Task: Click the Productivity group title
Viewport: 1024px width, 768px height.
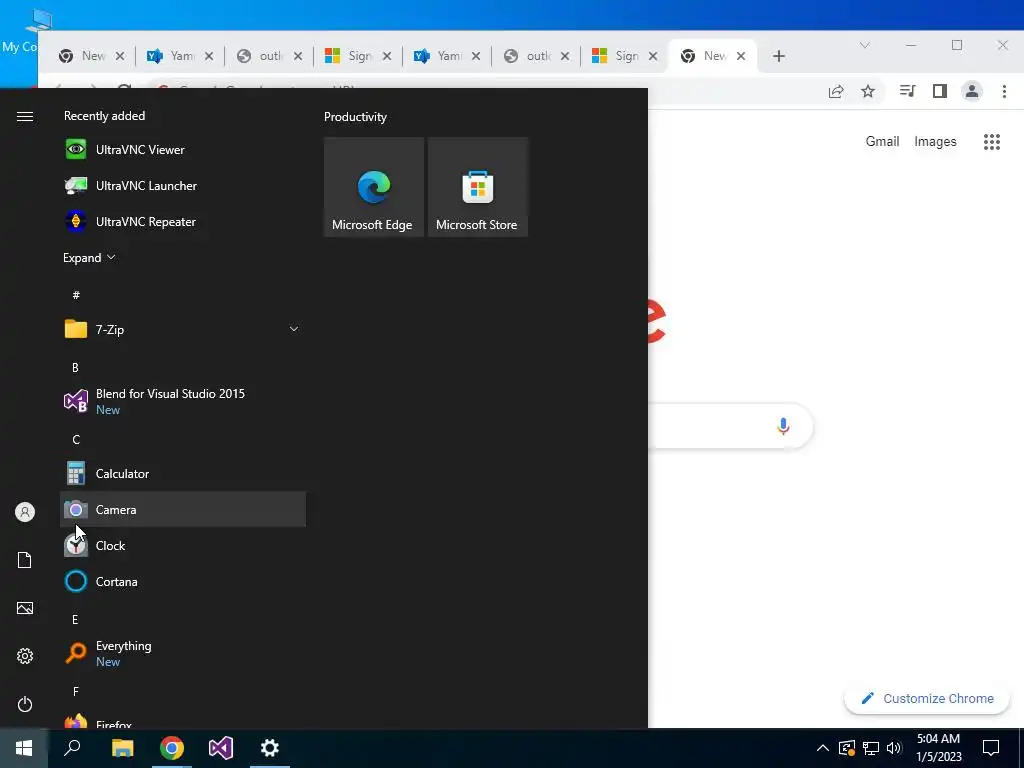Action: [x=355, y=117]
